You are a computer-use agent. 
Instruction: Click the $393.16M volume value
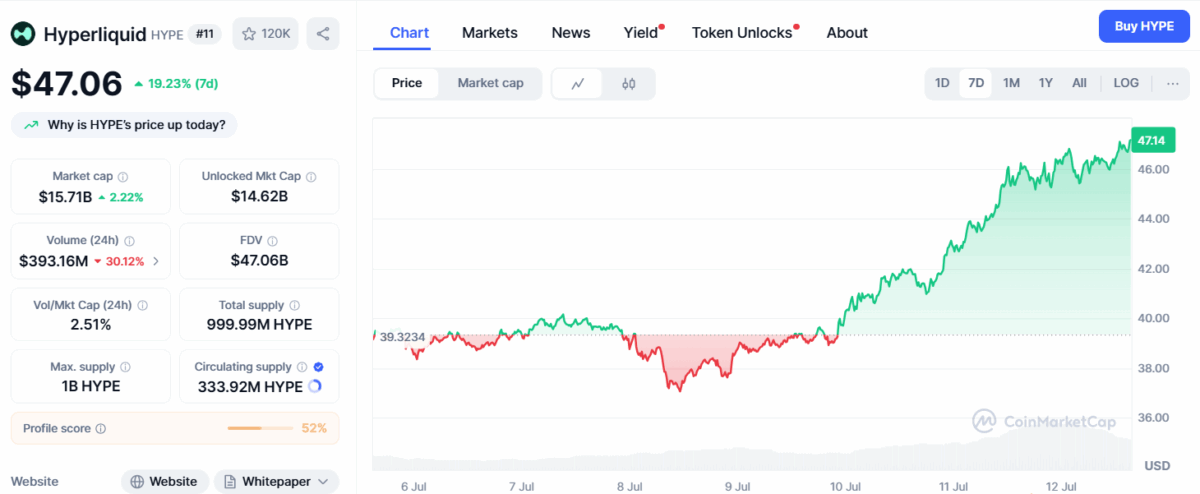click(x=53, y=261)
